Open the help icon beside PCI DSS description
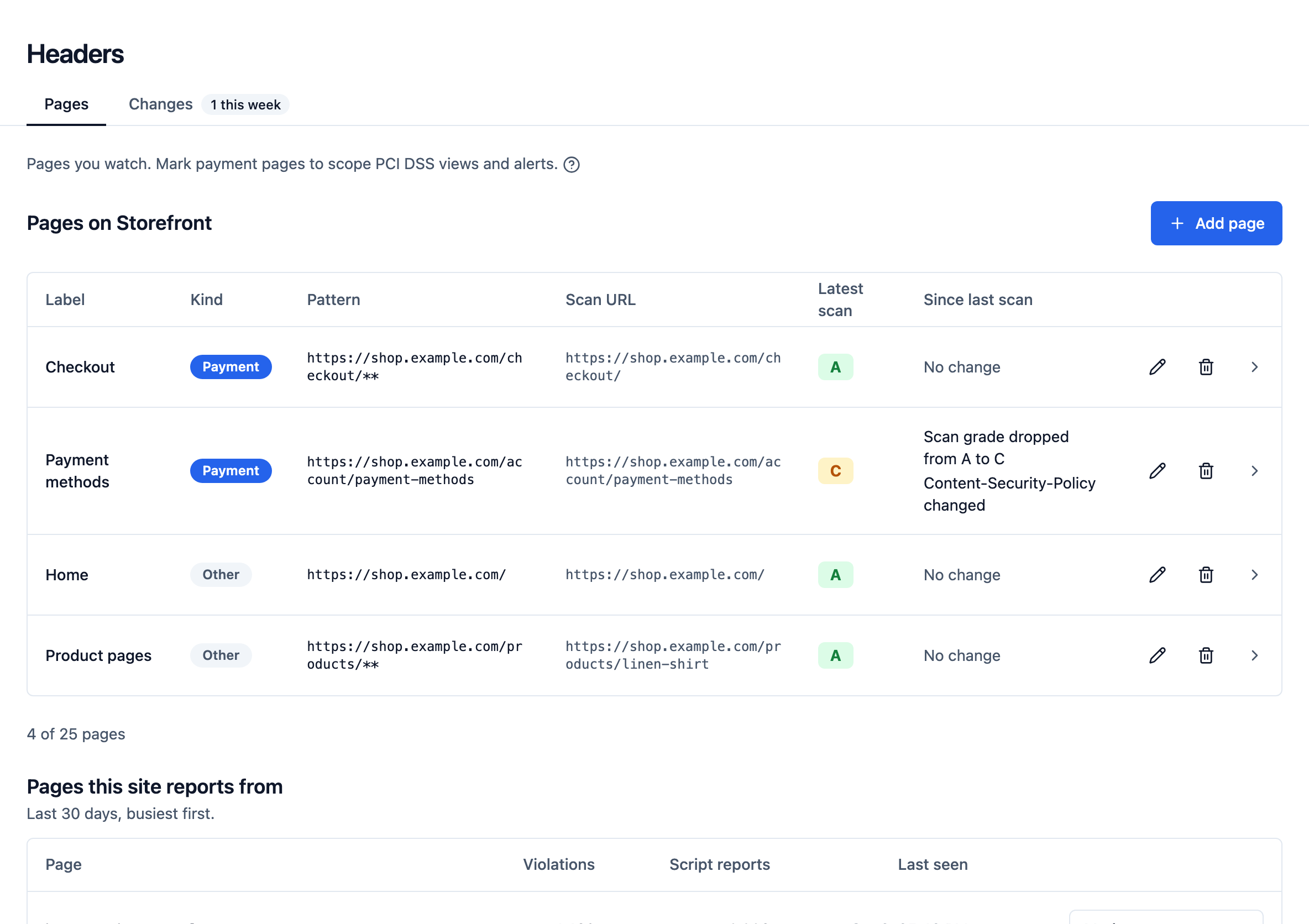 (571, 165)
